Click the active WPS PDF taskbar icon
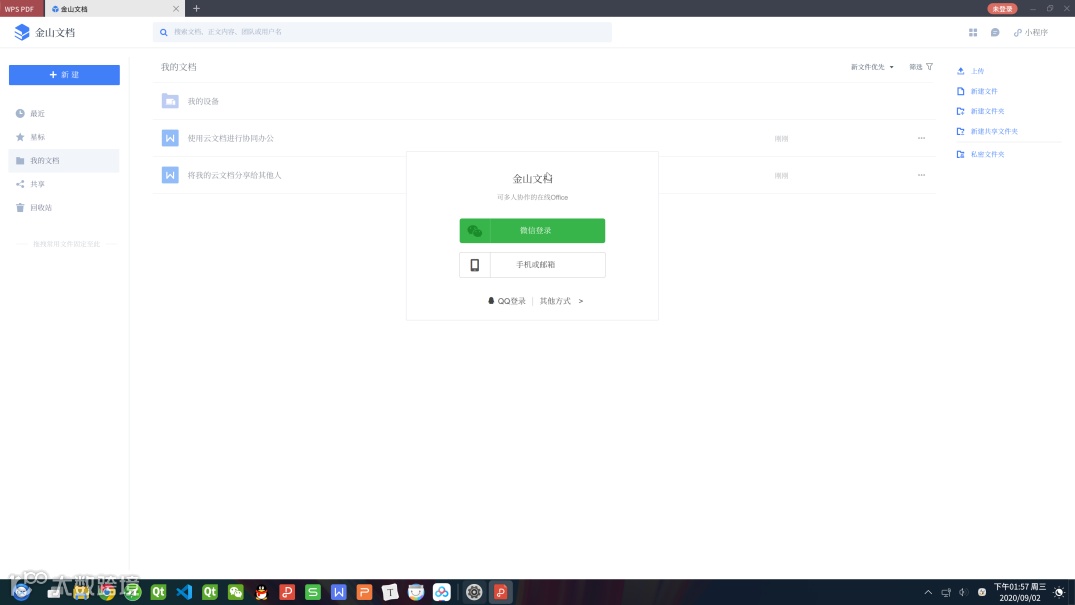The width and height of the screenshot is (1075, 605). (500, 592)
